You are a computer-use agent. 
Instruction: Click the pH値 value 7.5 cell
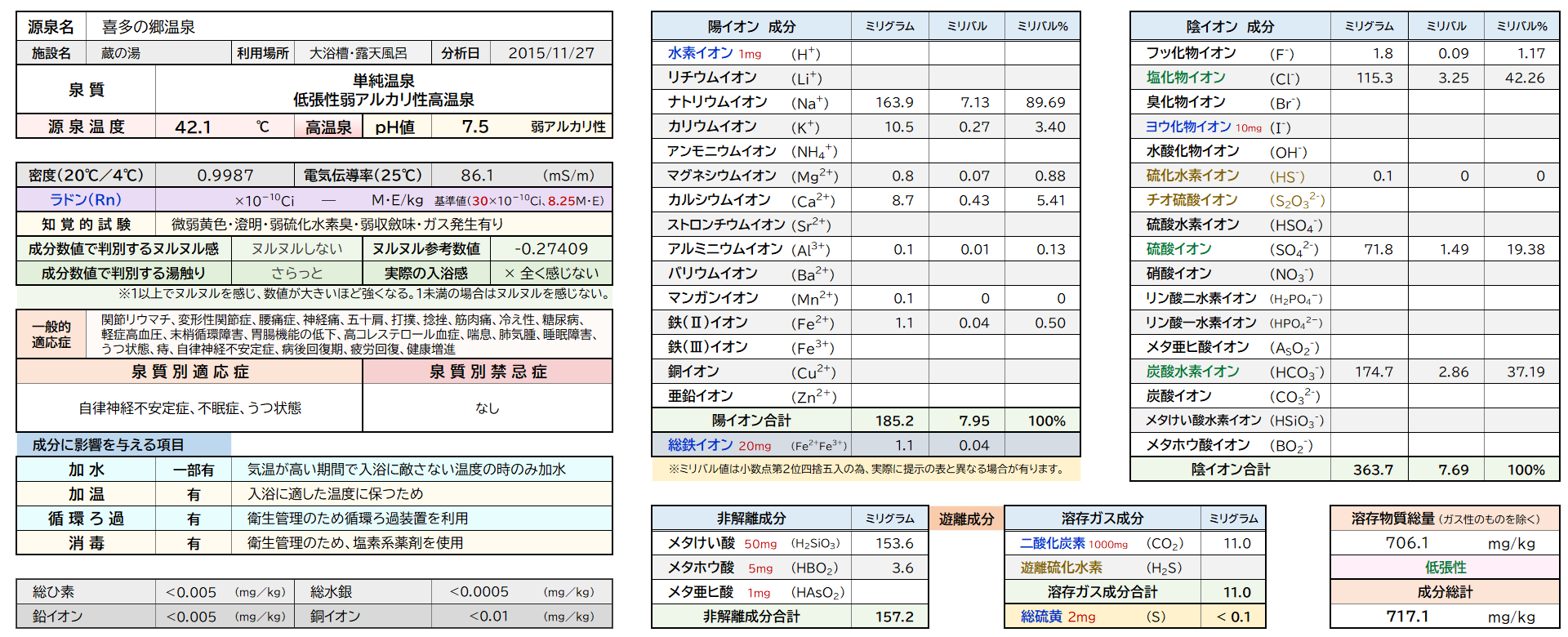coord(475,127)
